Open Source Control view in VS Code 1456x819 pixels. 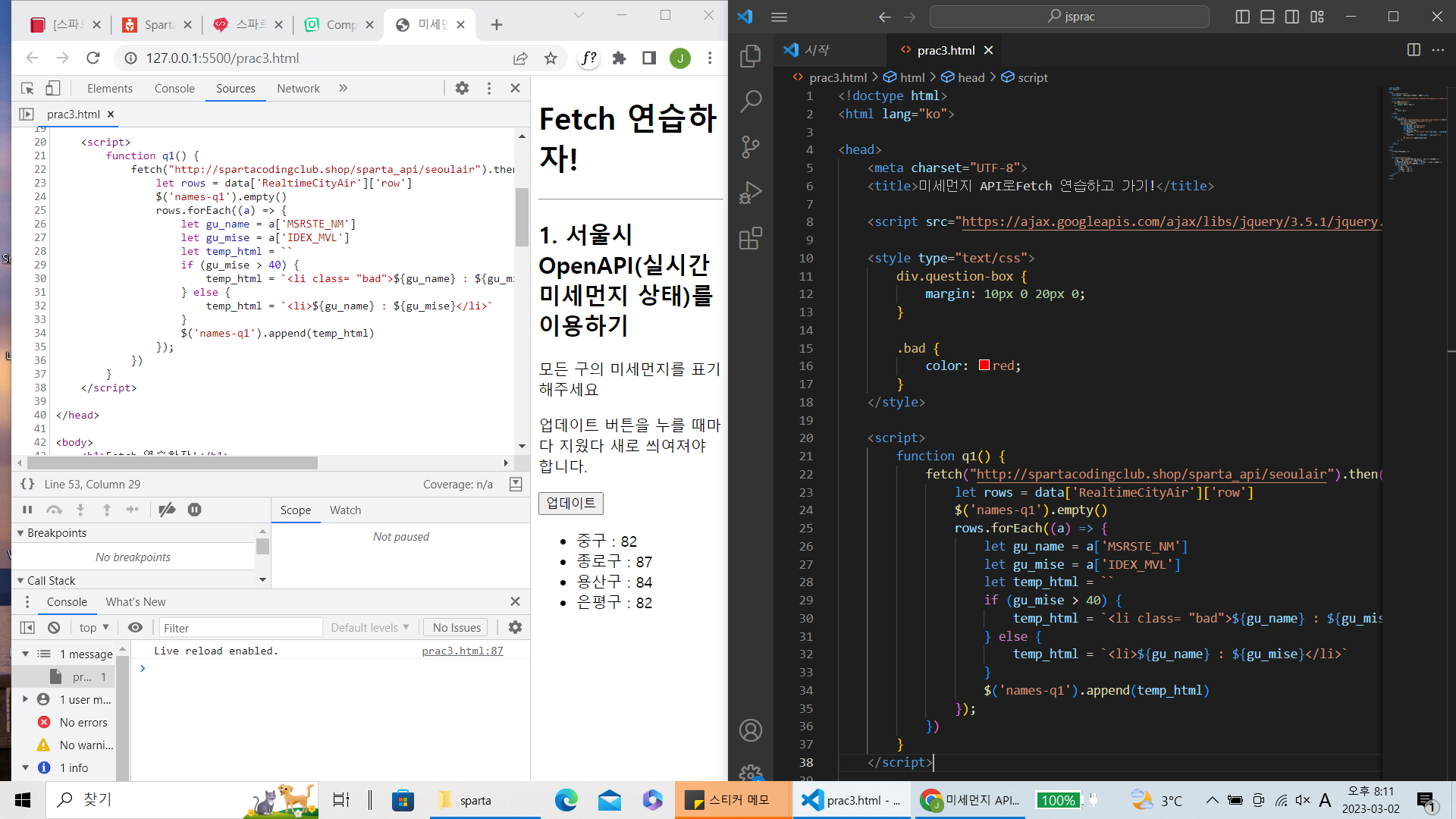[x=750, y=147]
